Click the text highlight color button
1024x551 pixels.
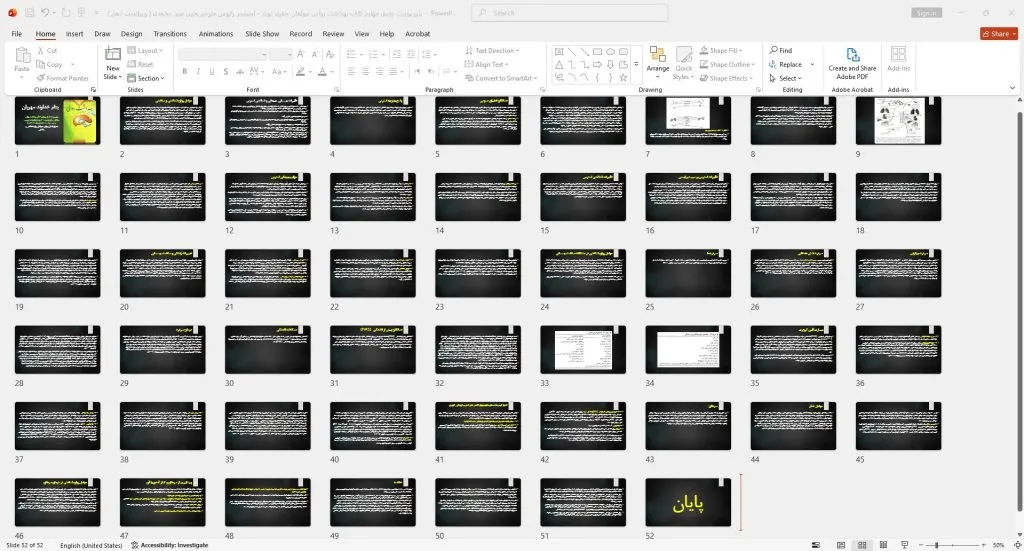300,71
